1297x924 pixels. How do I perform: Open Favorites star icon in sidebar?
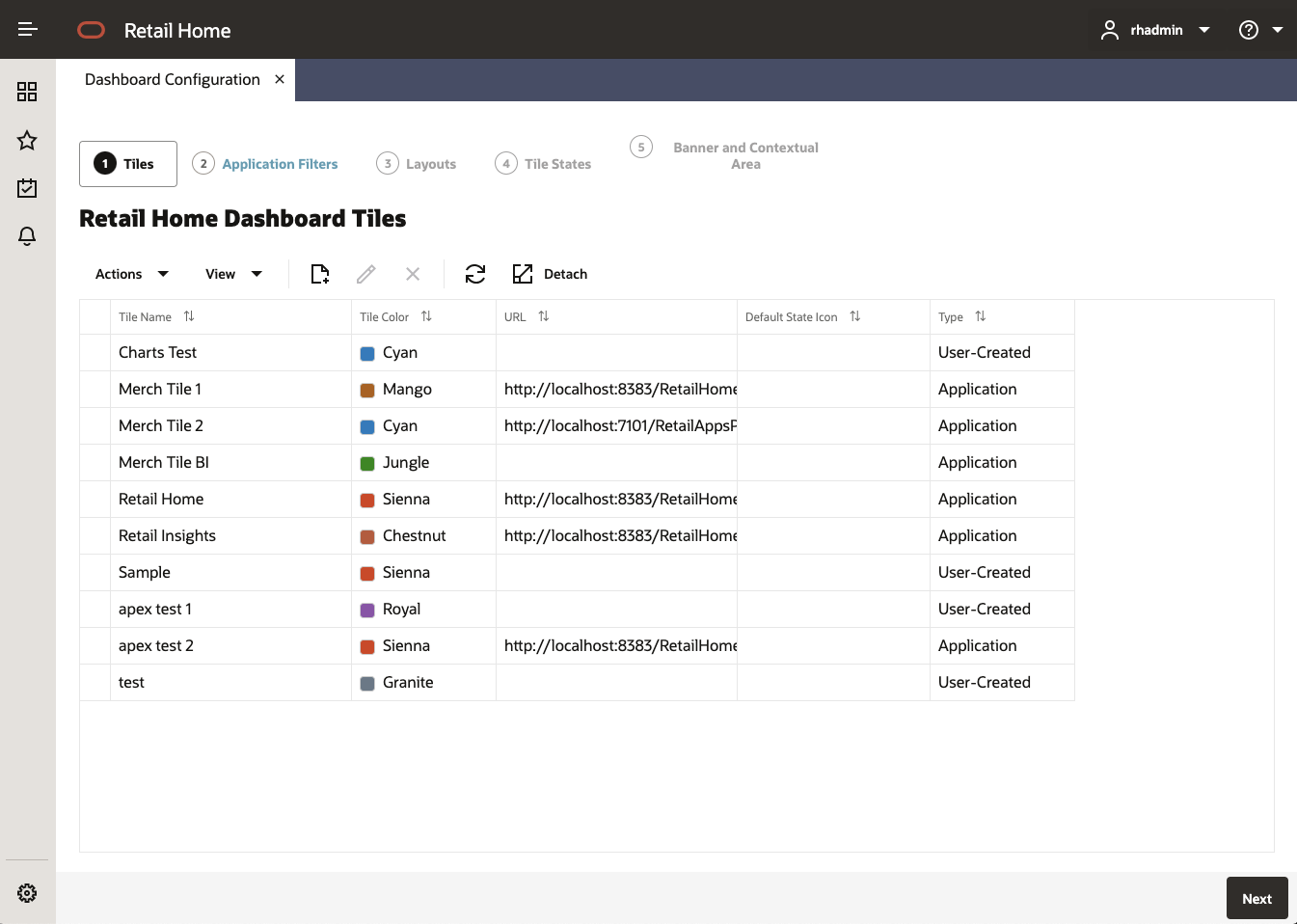coord(27,141)
